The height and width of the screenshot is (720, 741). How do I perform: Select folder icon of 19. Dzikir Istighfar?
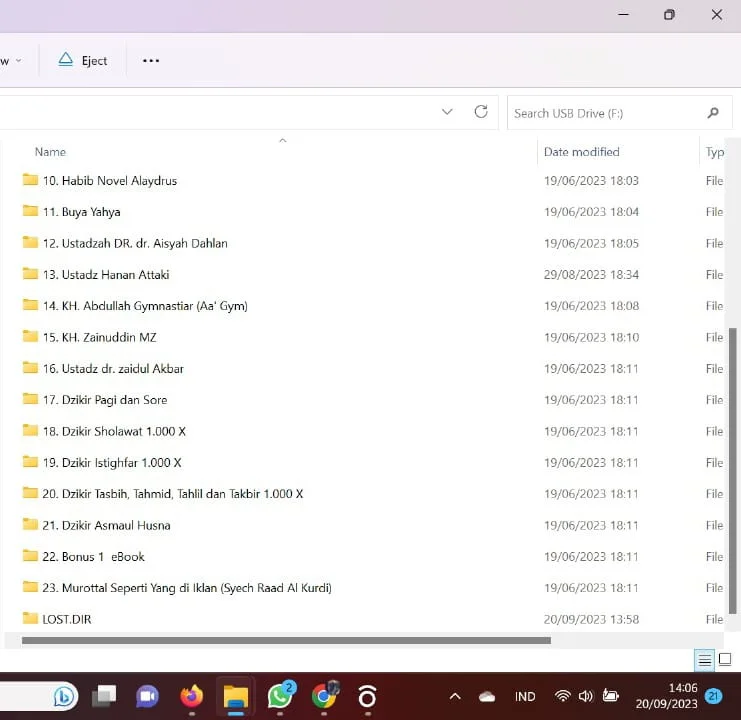(30, 462)
